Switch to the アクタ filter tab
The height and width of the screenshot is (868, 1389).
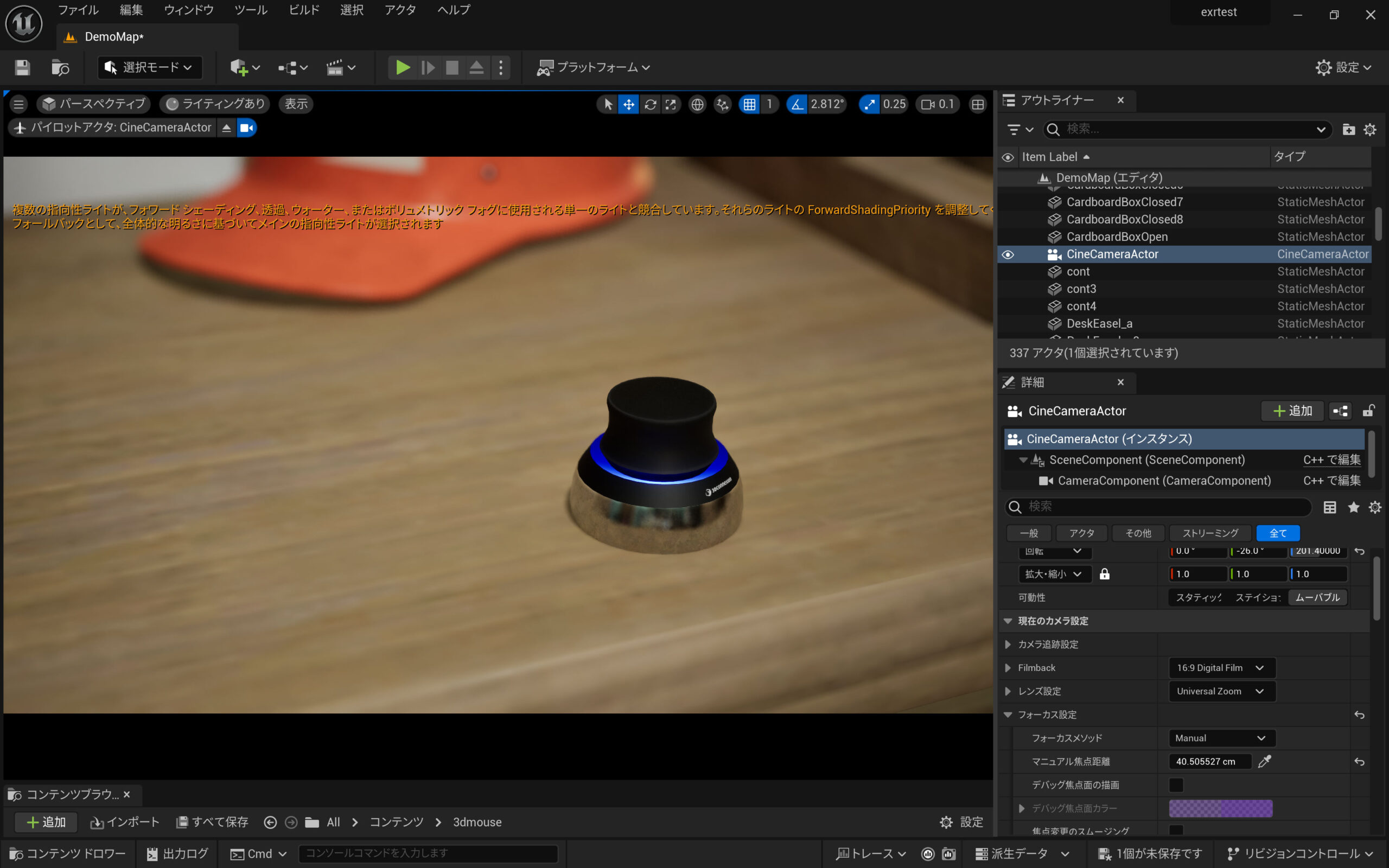tap(1081, 533)
